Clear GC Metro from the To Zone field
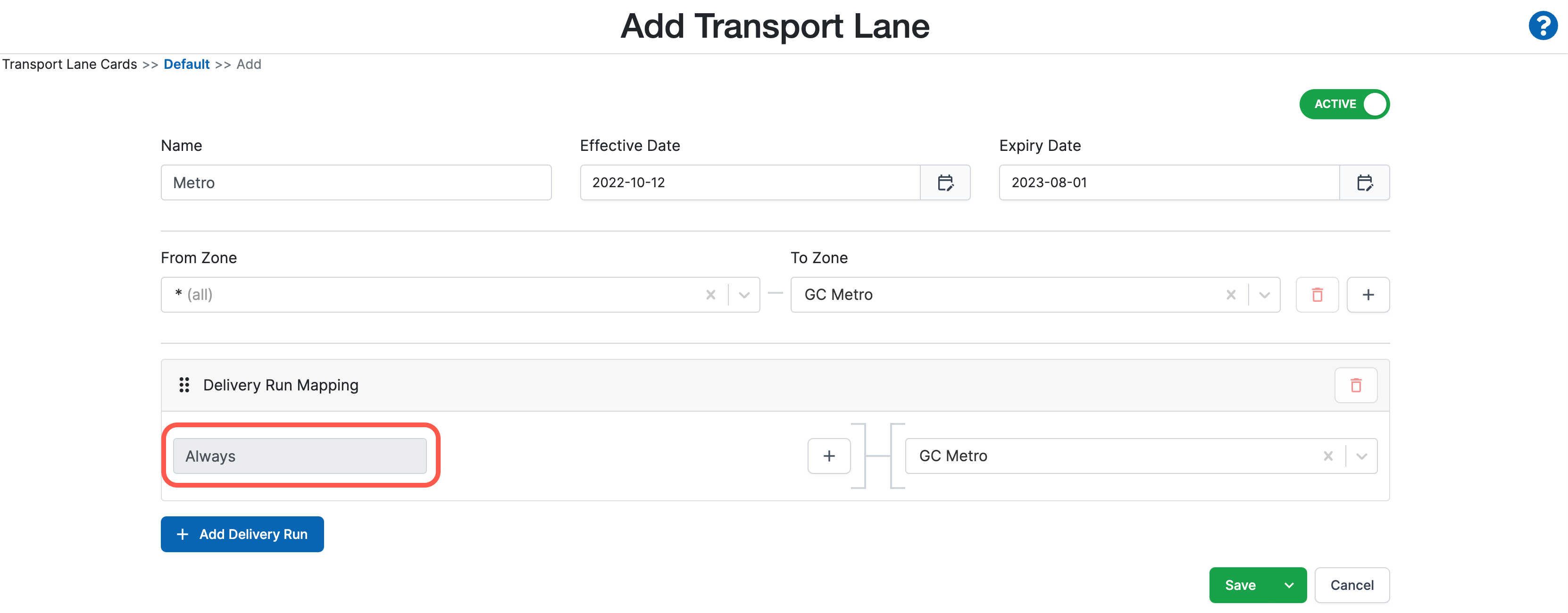The image size is (1568, 613). click(1231, 295)
